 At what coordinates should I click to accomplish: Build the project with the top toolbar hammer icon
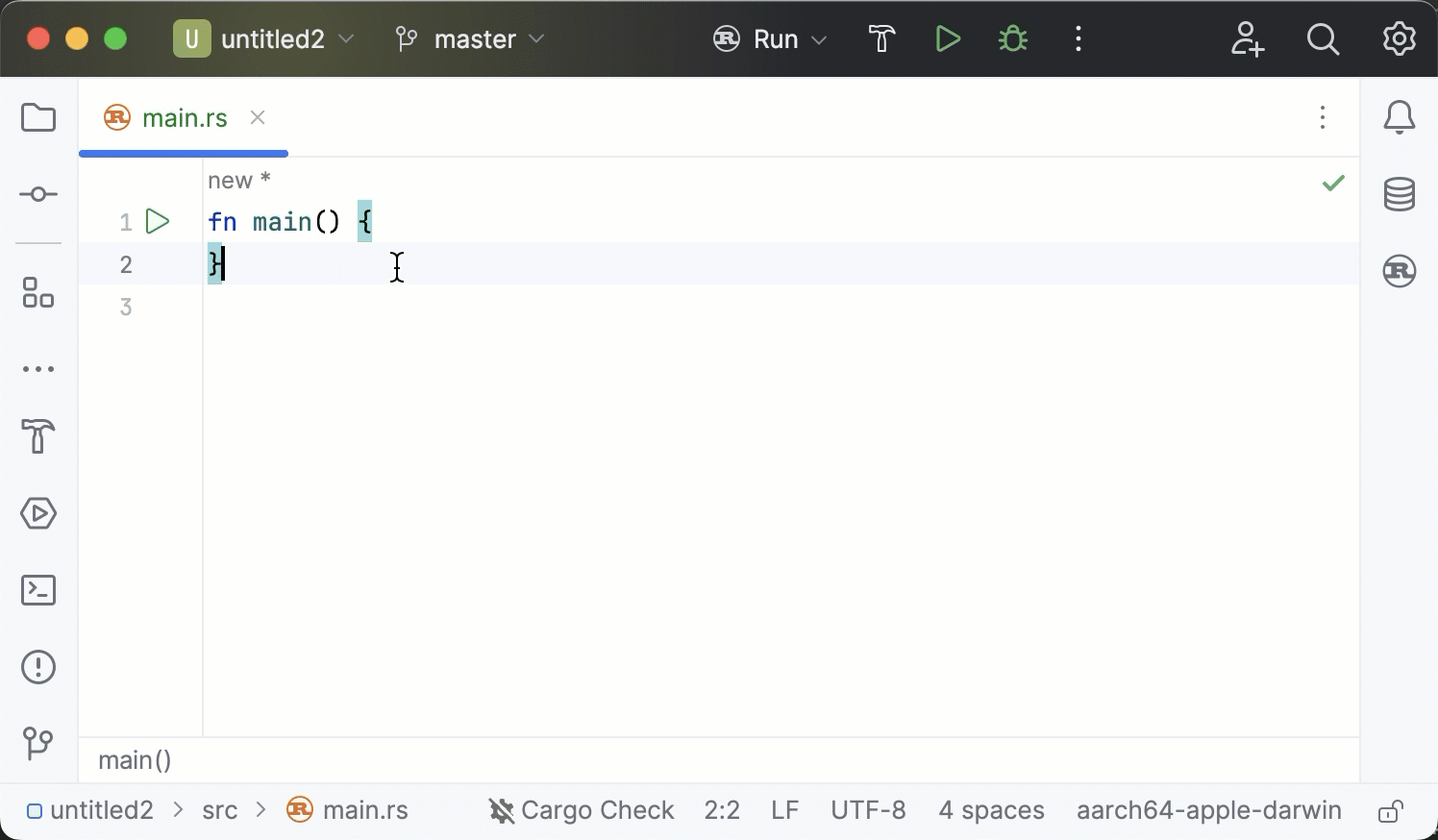(x=882, y=39)
